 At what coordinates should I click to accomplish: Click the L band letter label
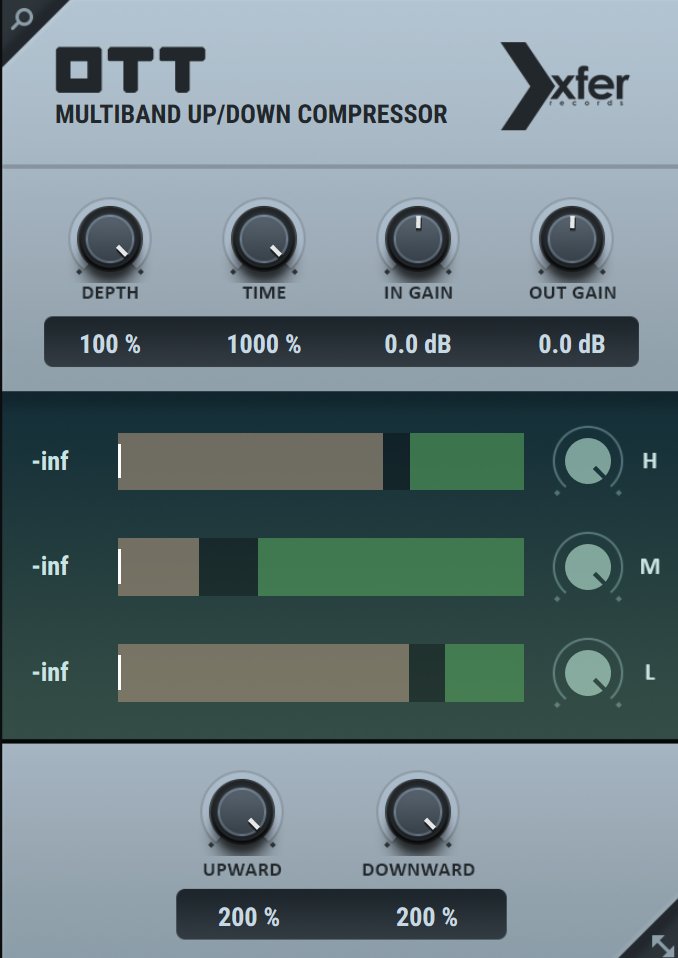[650, 673]
